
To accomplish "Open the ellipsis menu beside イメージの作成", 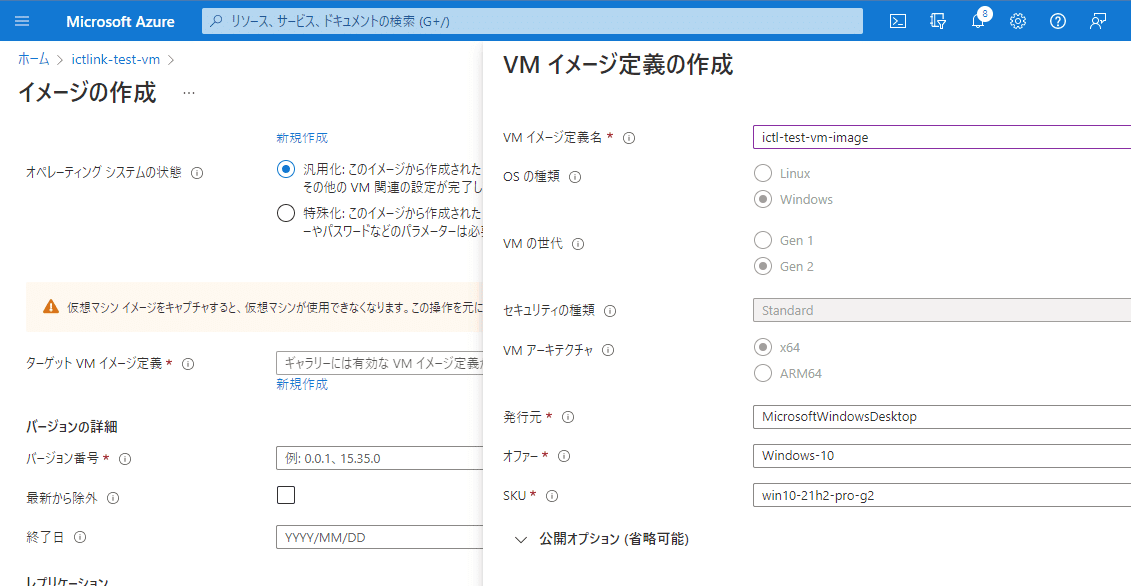I will pos(189,93).
